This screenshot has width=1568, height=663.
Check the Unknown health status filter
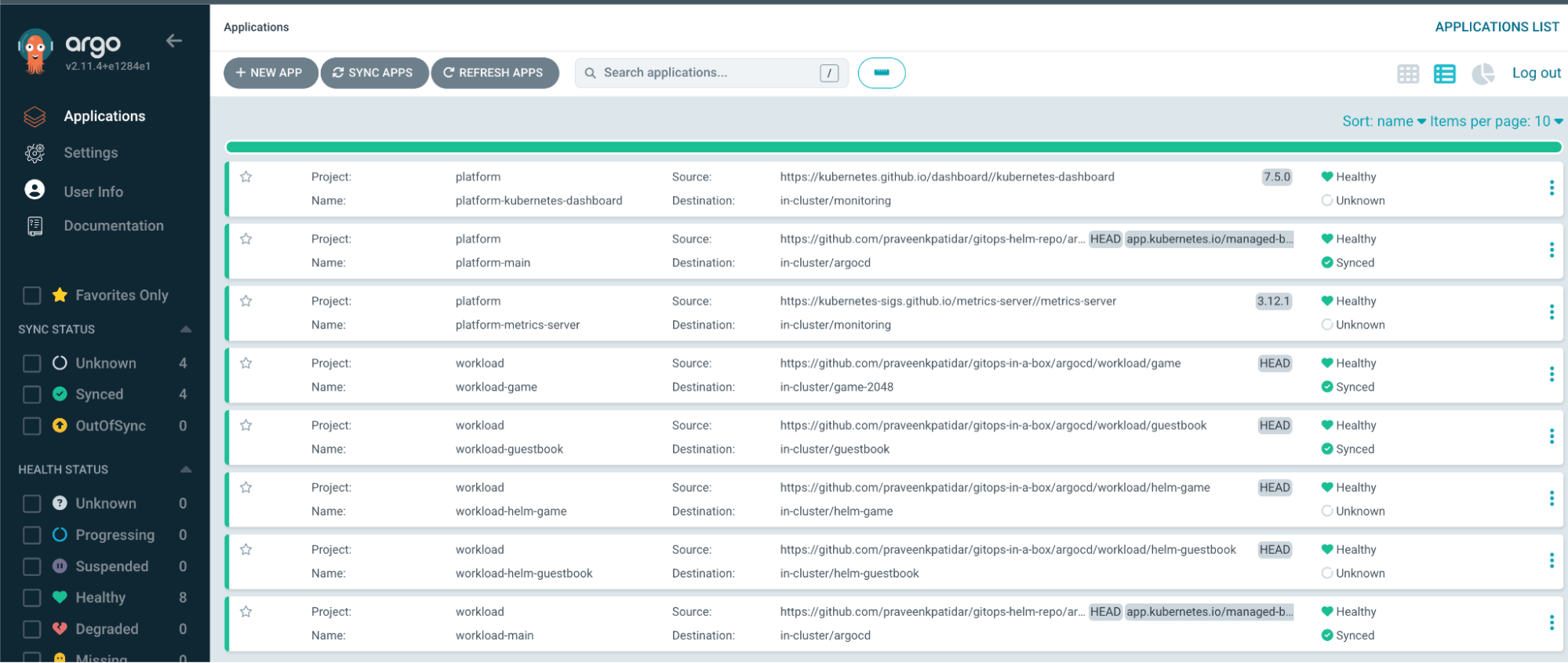coord(32,503)
